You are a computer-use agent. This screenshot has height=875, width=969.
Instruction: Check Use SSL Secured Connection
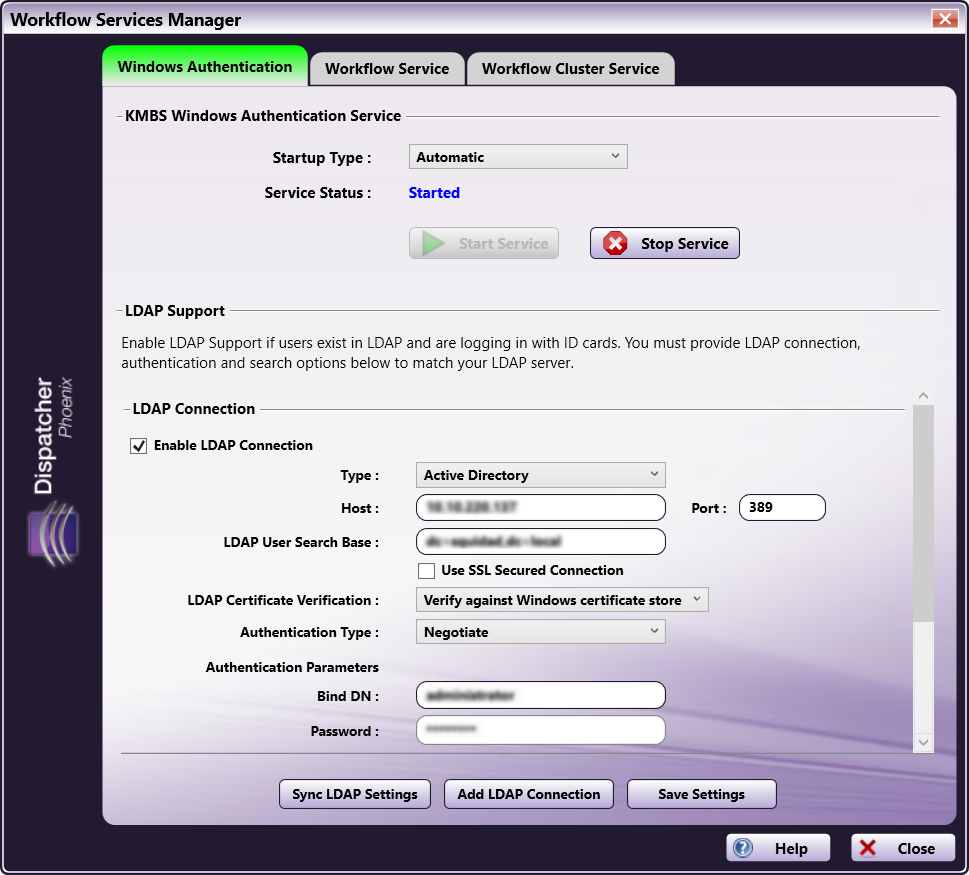coord(426,570)
